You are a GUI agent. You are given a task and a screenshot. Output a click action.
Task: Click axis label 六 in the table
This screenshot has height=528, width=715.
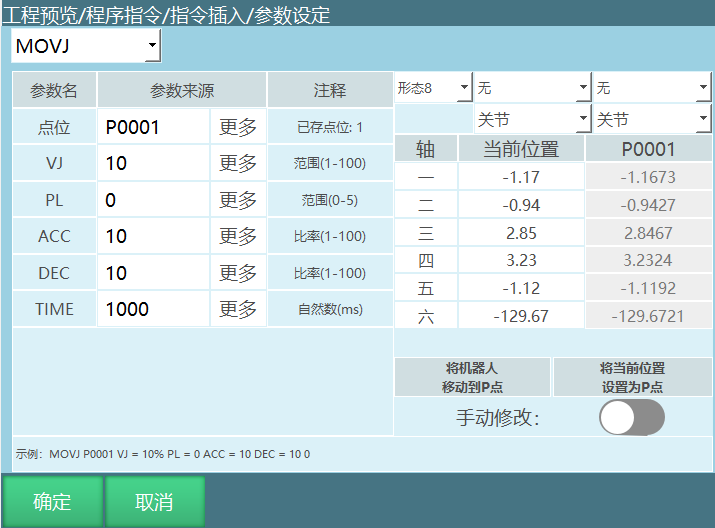tap(425, 316)
